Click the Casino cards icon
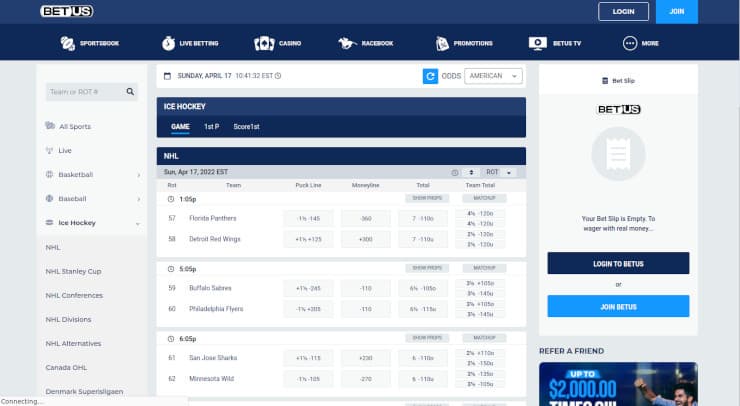Viewport: 740px width, 406px height. 264,43
